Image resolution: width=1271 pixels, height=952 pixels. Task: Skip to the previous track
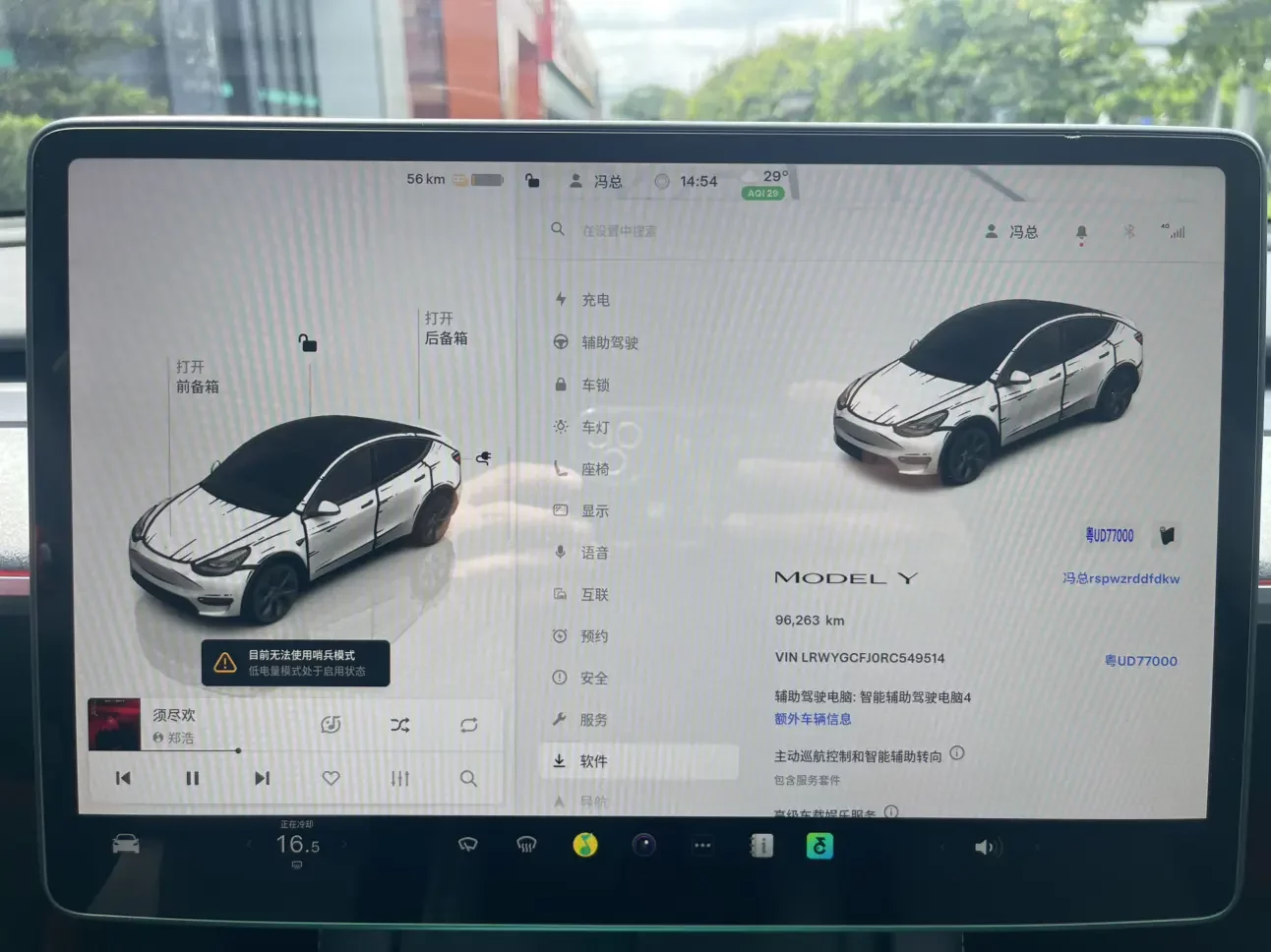pyautogui.click(x=123, y=778)
